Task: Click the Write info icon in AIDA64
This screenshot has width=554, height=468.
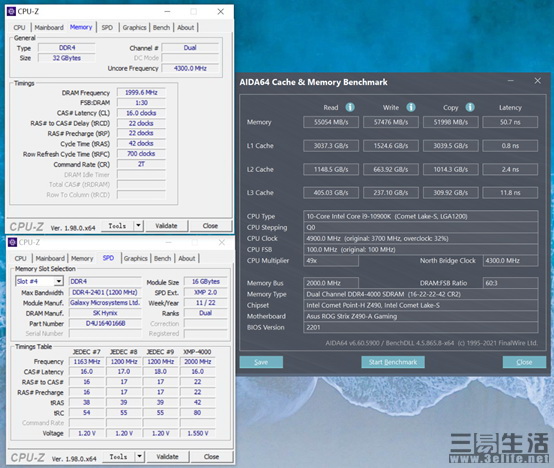Action: click(411, 107)
